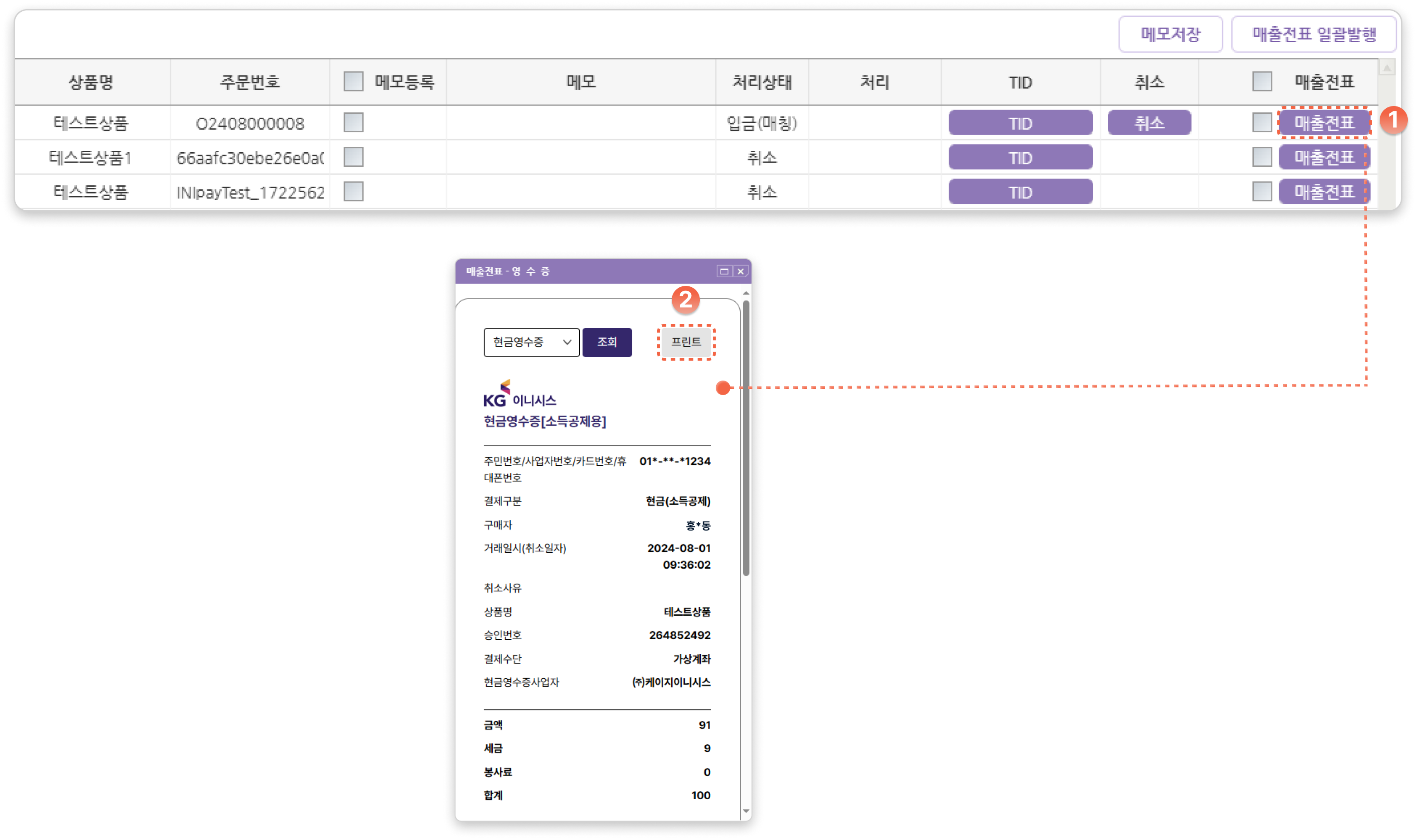The height and width of the screenshot is (840, 1416).
Task: Click the memo cell for order O2408000008
Action: point(581,123)
